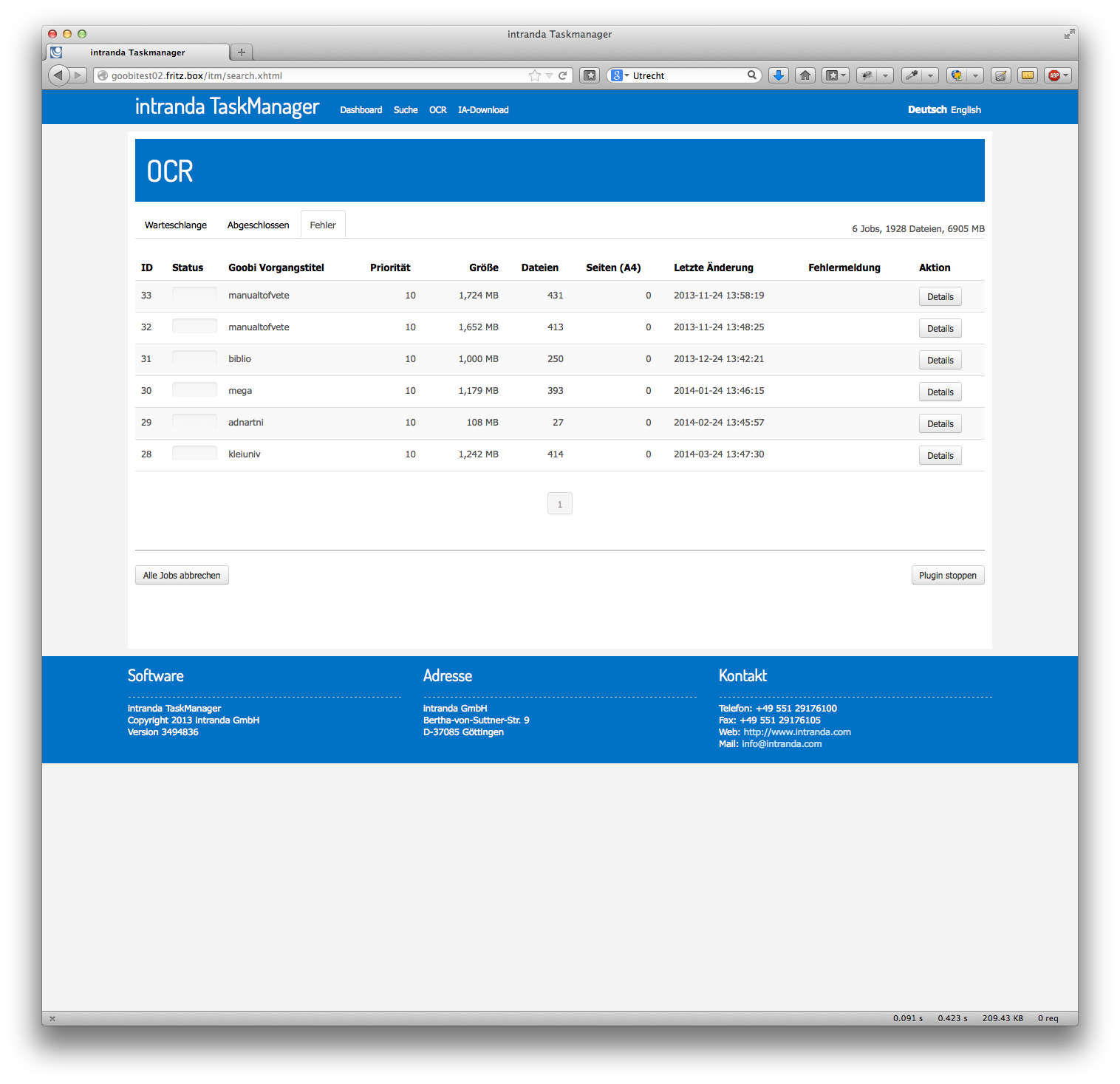Open OCR in the navigation menu

point(438,110)
